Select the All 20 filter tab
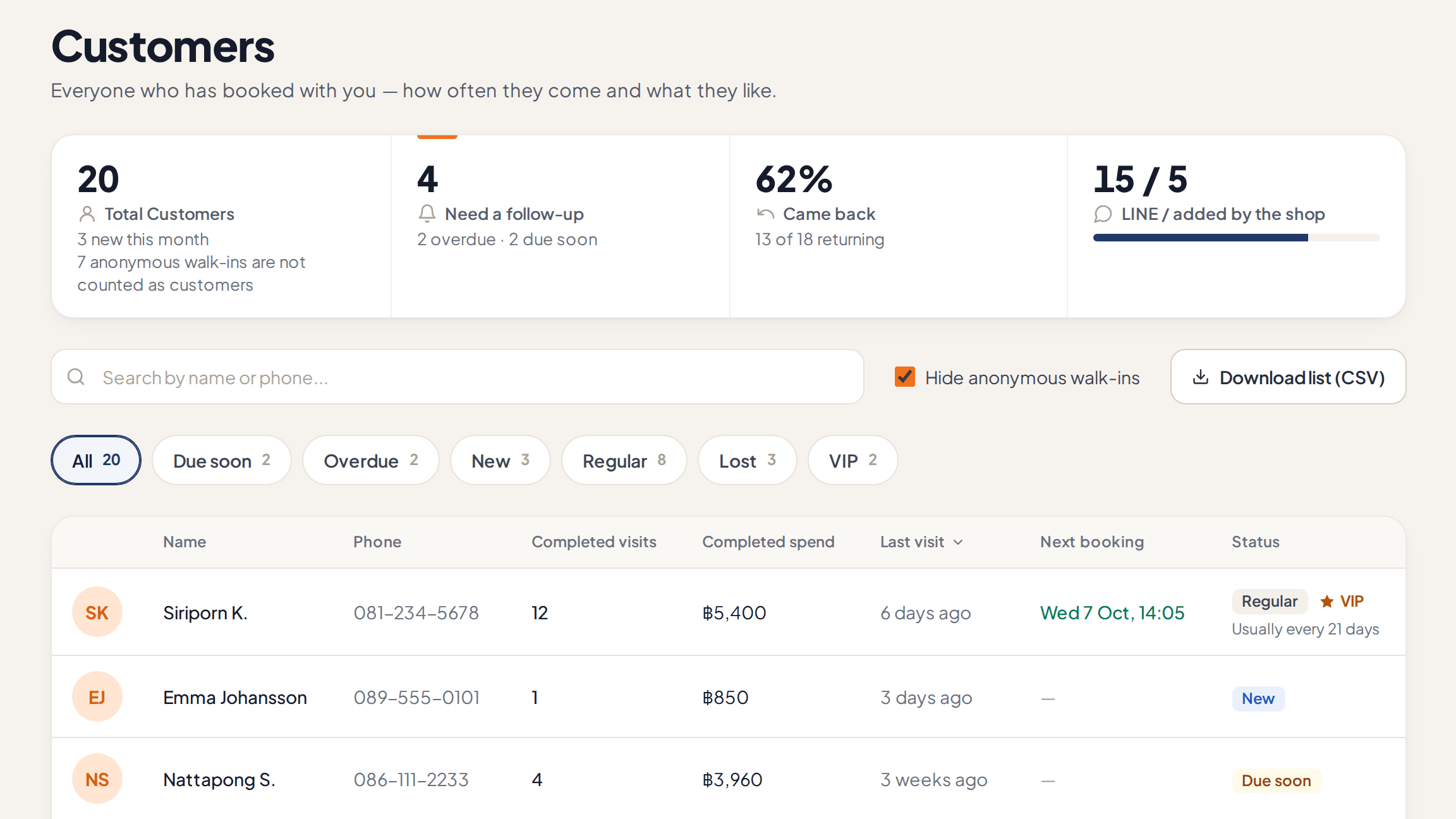 pos(96,460)
